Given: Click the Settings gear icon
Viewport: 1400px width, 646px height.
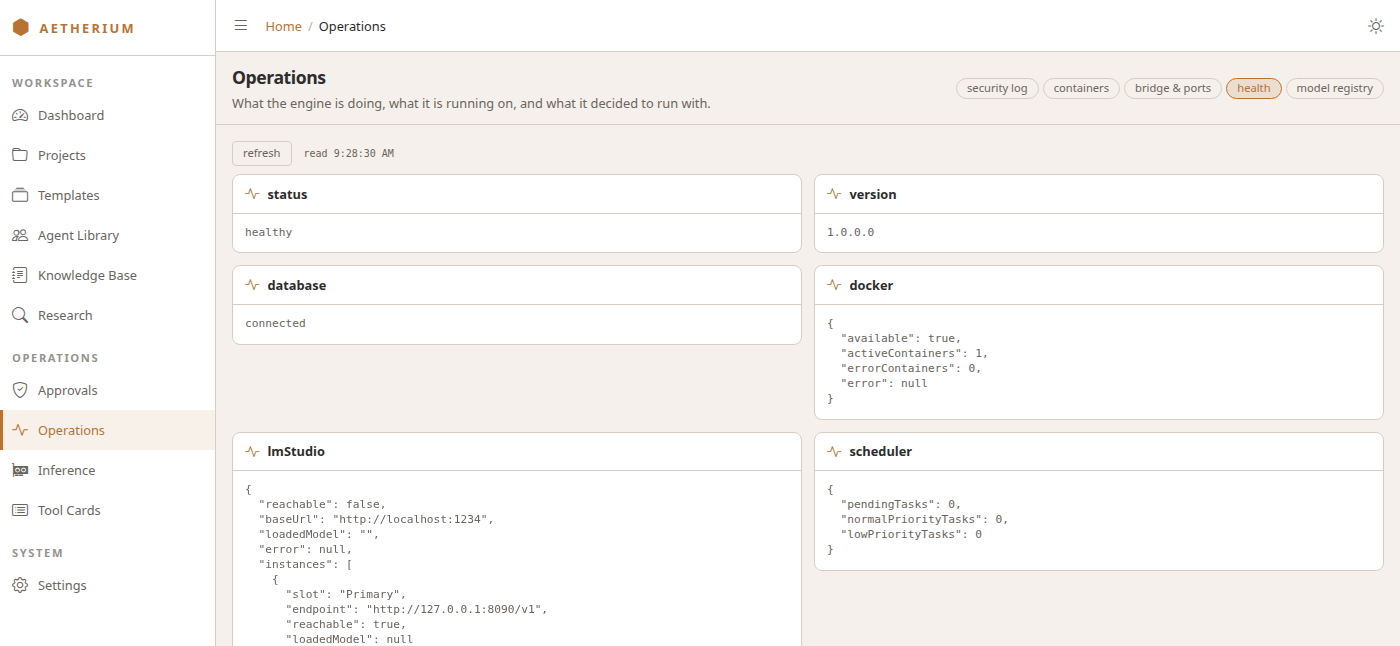Looking at the screenshot, I should pyautogui.click(x=20, y=585).
